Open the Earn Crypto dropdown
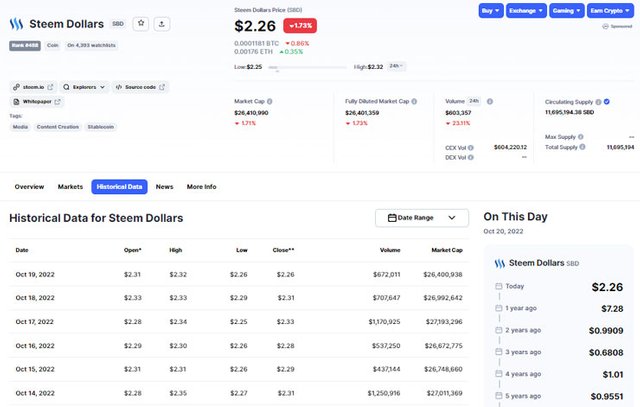640x407 pixels. (x=610, y=11)
